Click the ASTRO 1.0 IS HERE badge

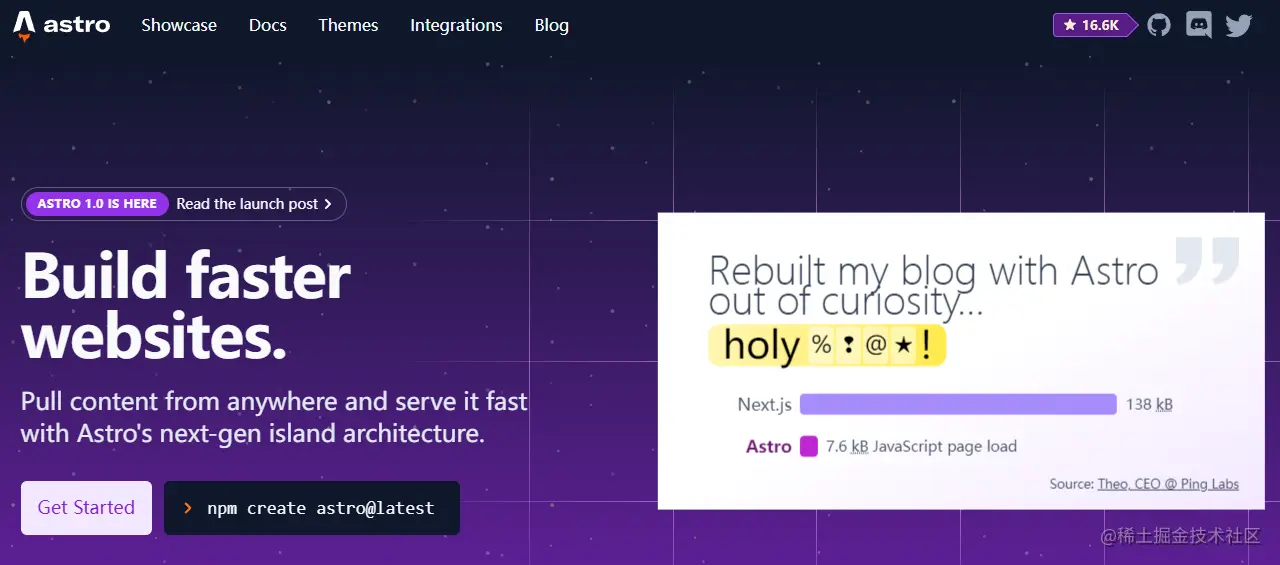[97, 204]
